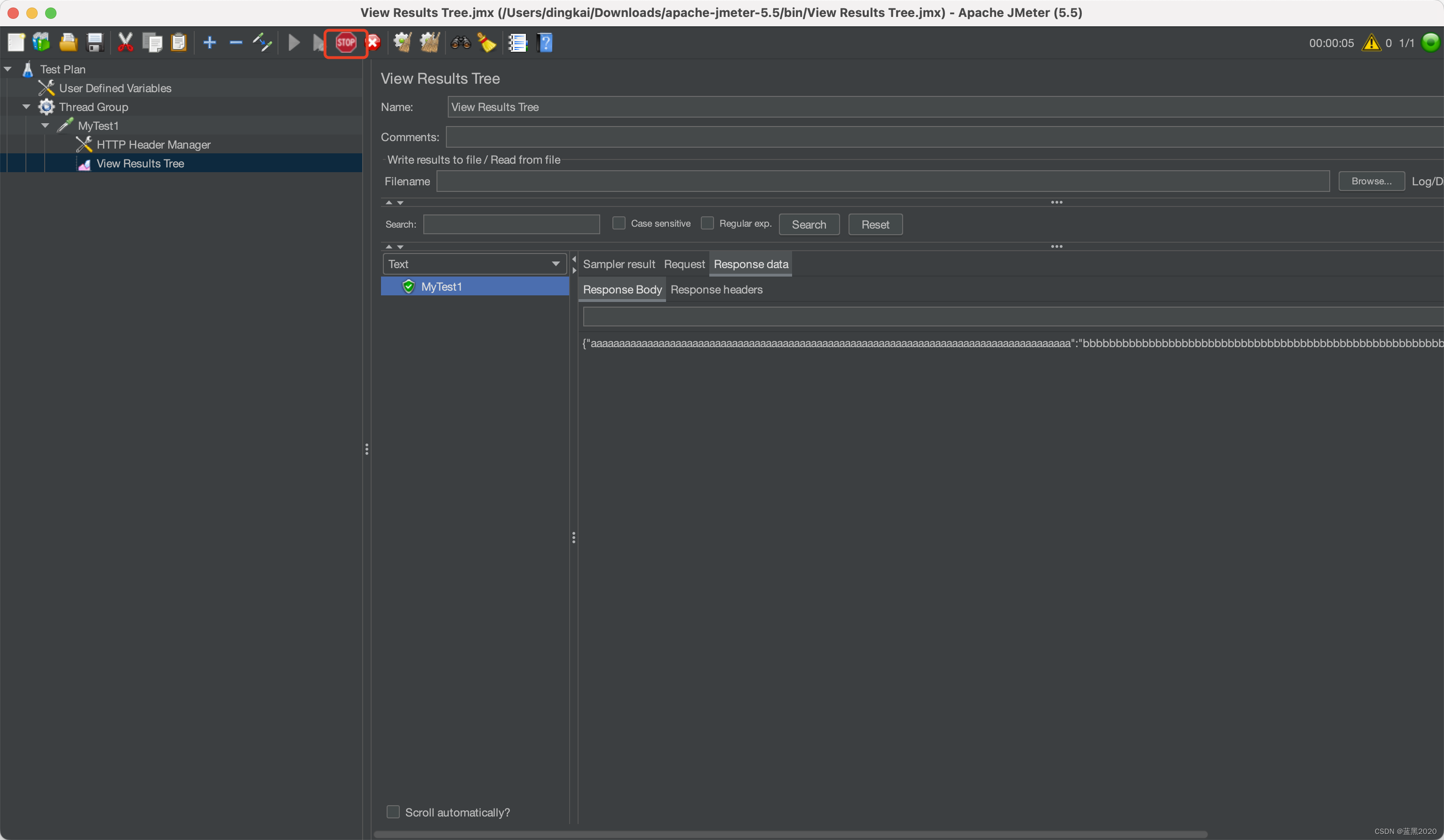Click the binoculars Search icon

(460, 42)
